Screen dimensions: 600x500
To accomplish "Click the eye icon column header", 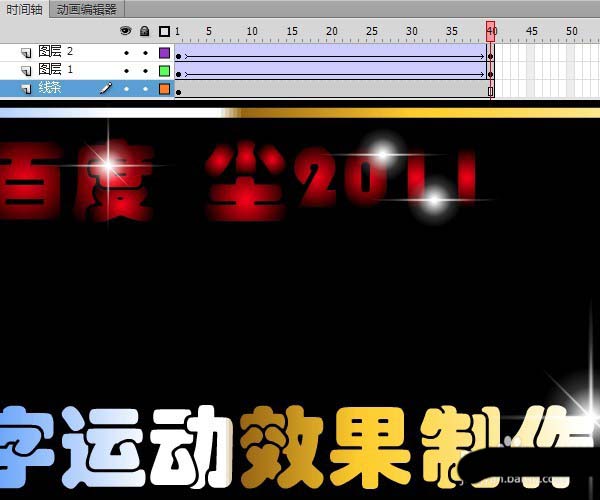I will (126, 31).
